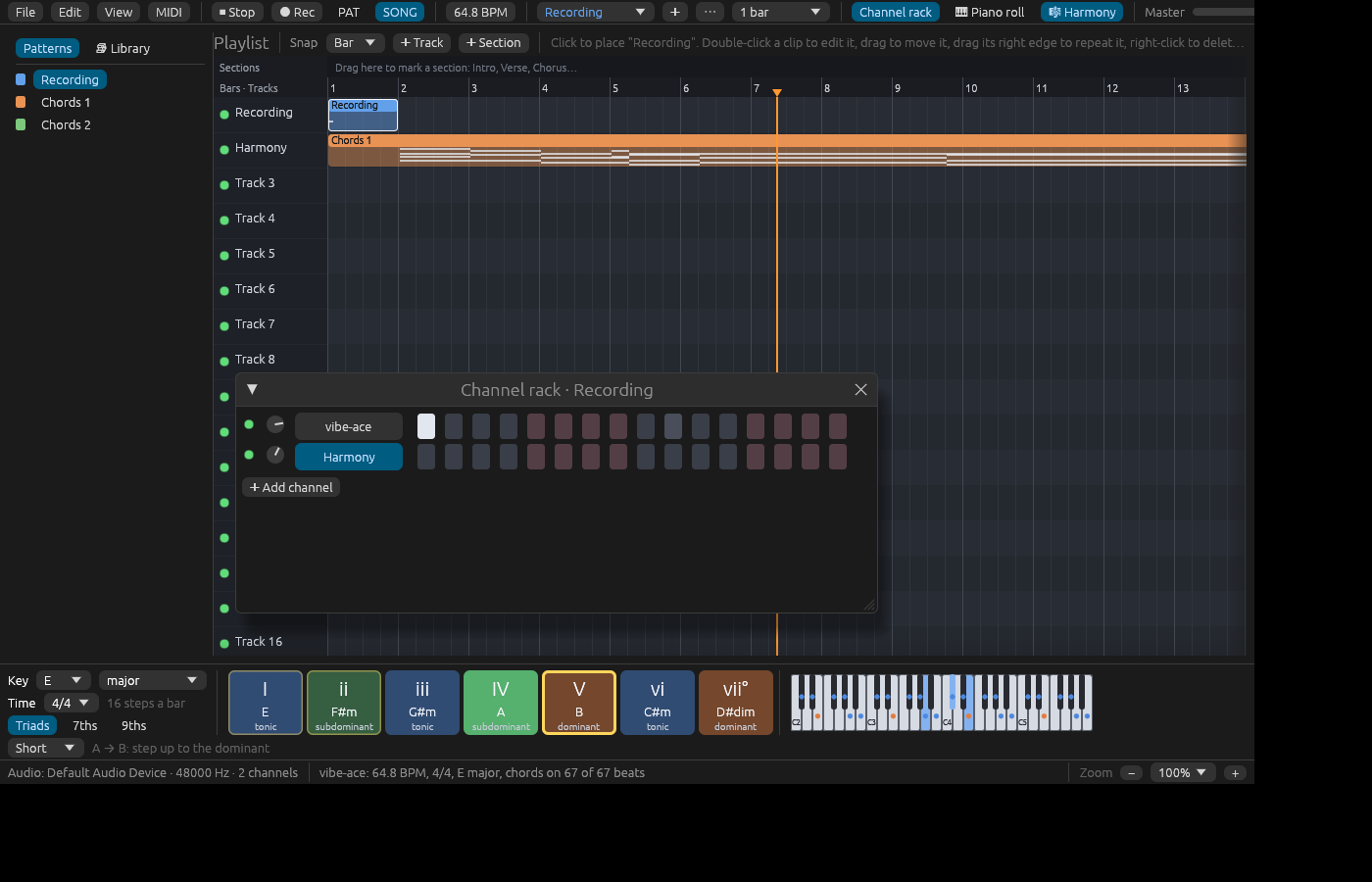The image size is (1372, 882).
Task: Open the Recording pattern selector dropdown
Action: coord(595,12)
